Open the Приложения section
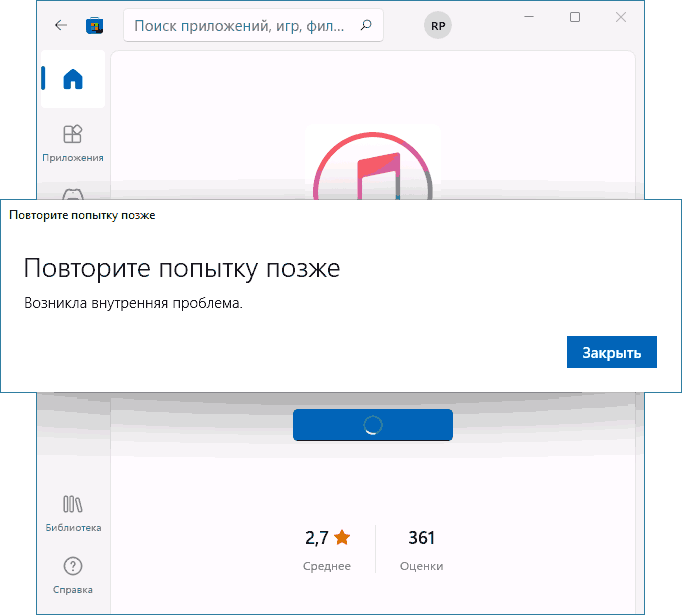This screenshot has height=615, width=682. tap(73, 144)
